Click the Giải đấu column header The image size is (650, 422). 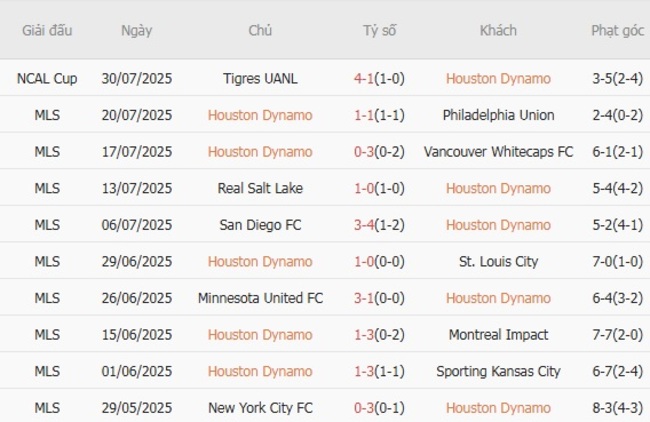[47, 30]
